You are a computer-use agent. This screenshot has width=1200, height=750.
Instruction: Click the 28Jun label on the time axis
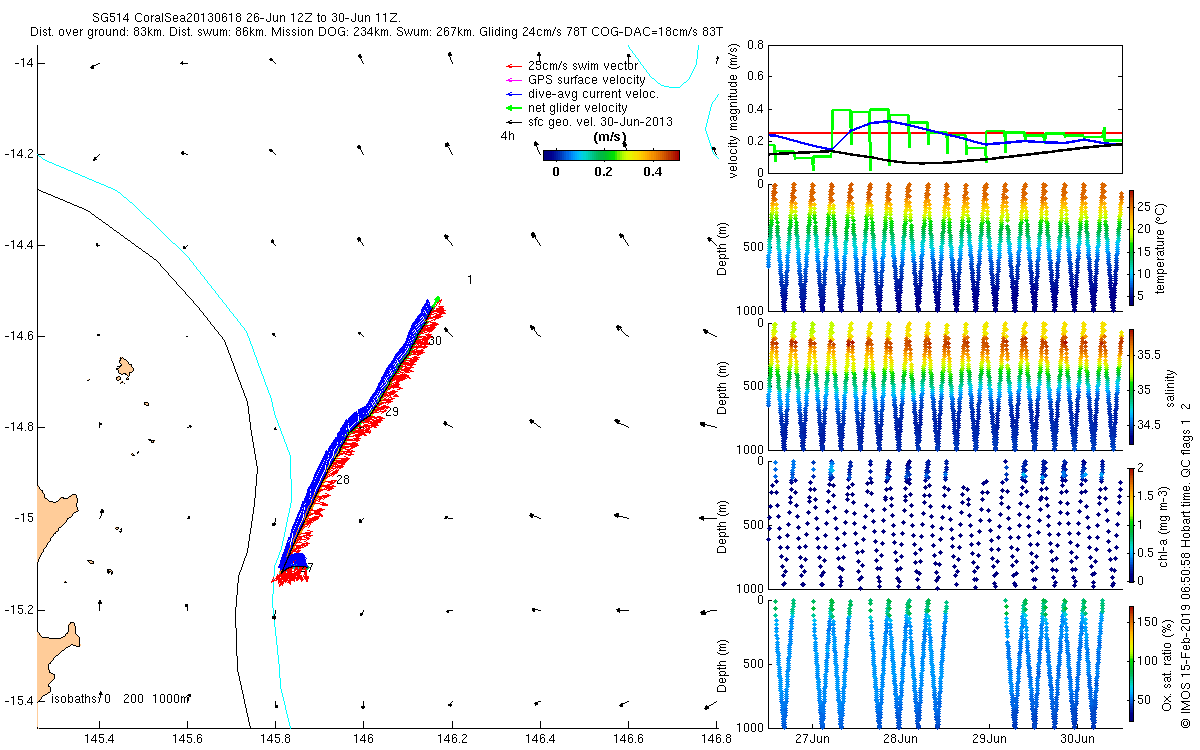(x=900, y=739)
